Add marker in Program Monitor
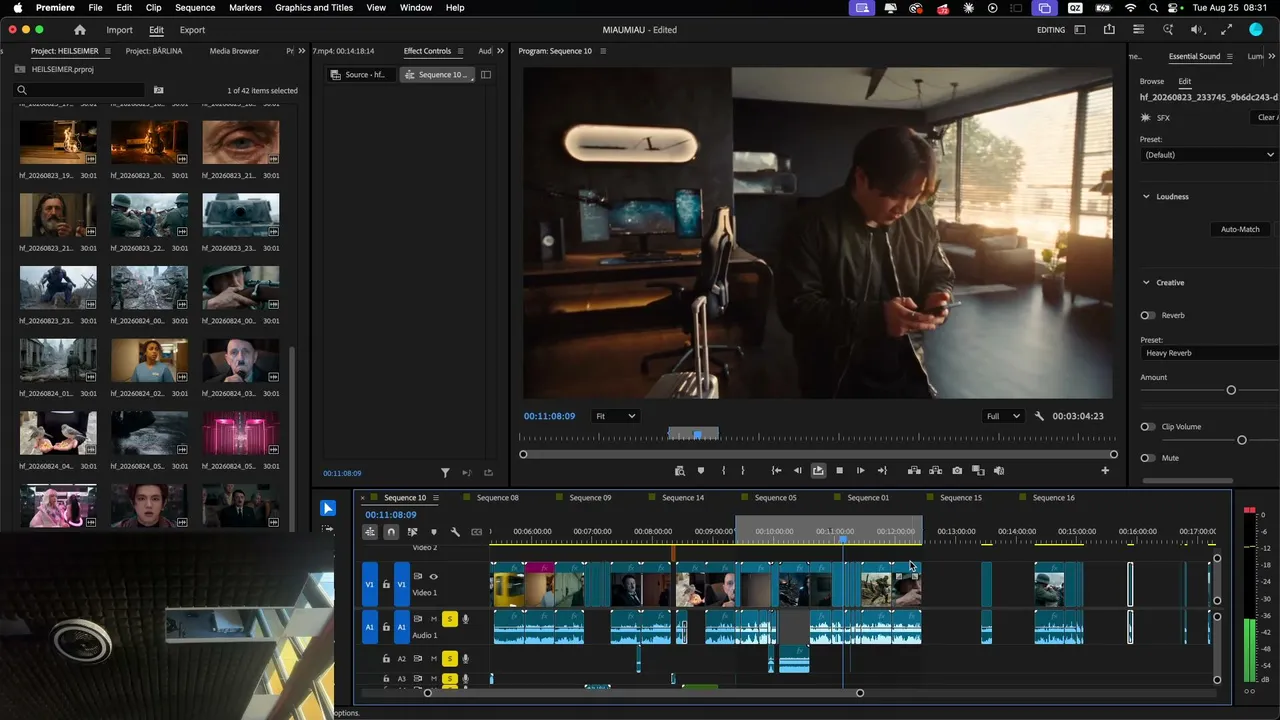This screenshot has height=720, width=1280. [x=700, y=471]
